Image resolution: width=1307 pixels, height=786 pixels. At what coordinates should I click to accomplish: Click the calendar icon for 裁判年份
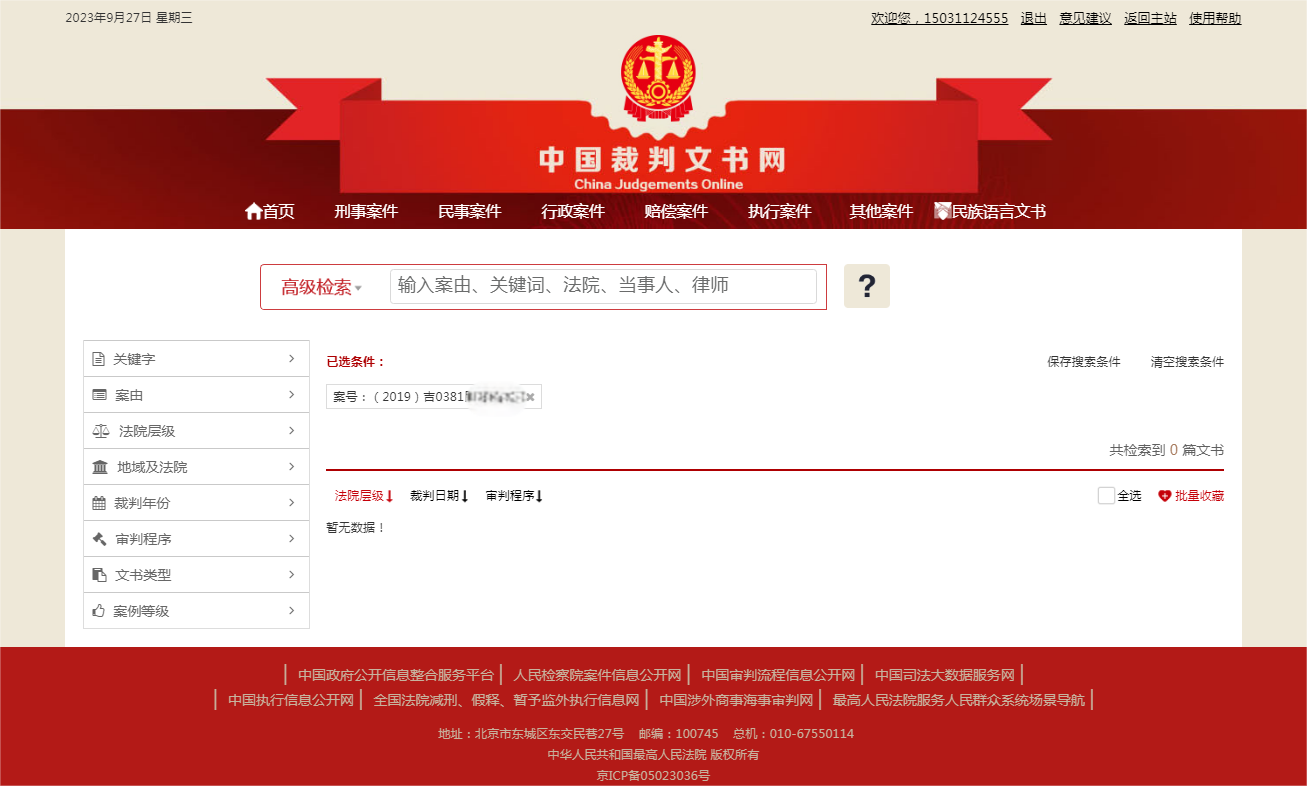pos(99,503)
